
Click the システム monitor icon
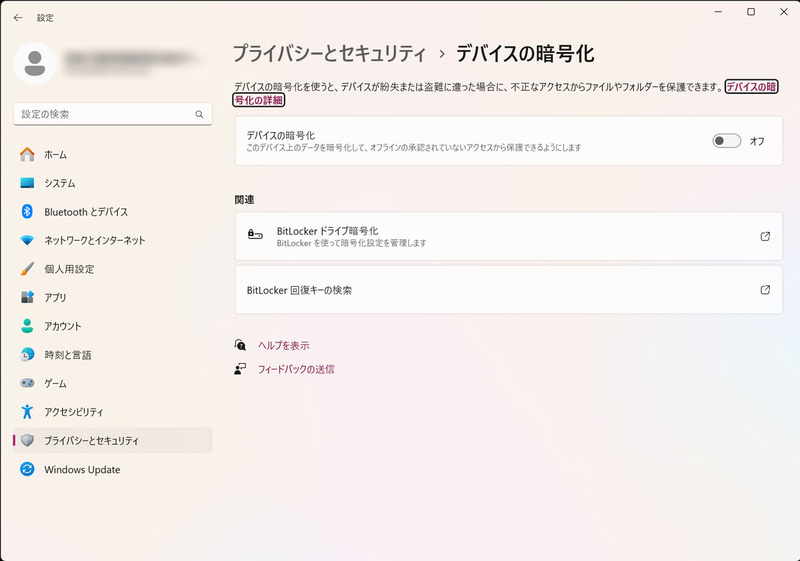27,183
